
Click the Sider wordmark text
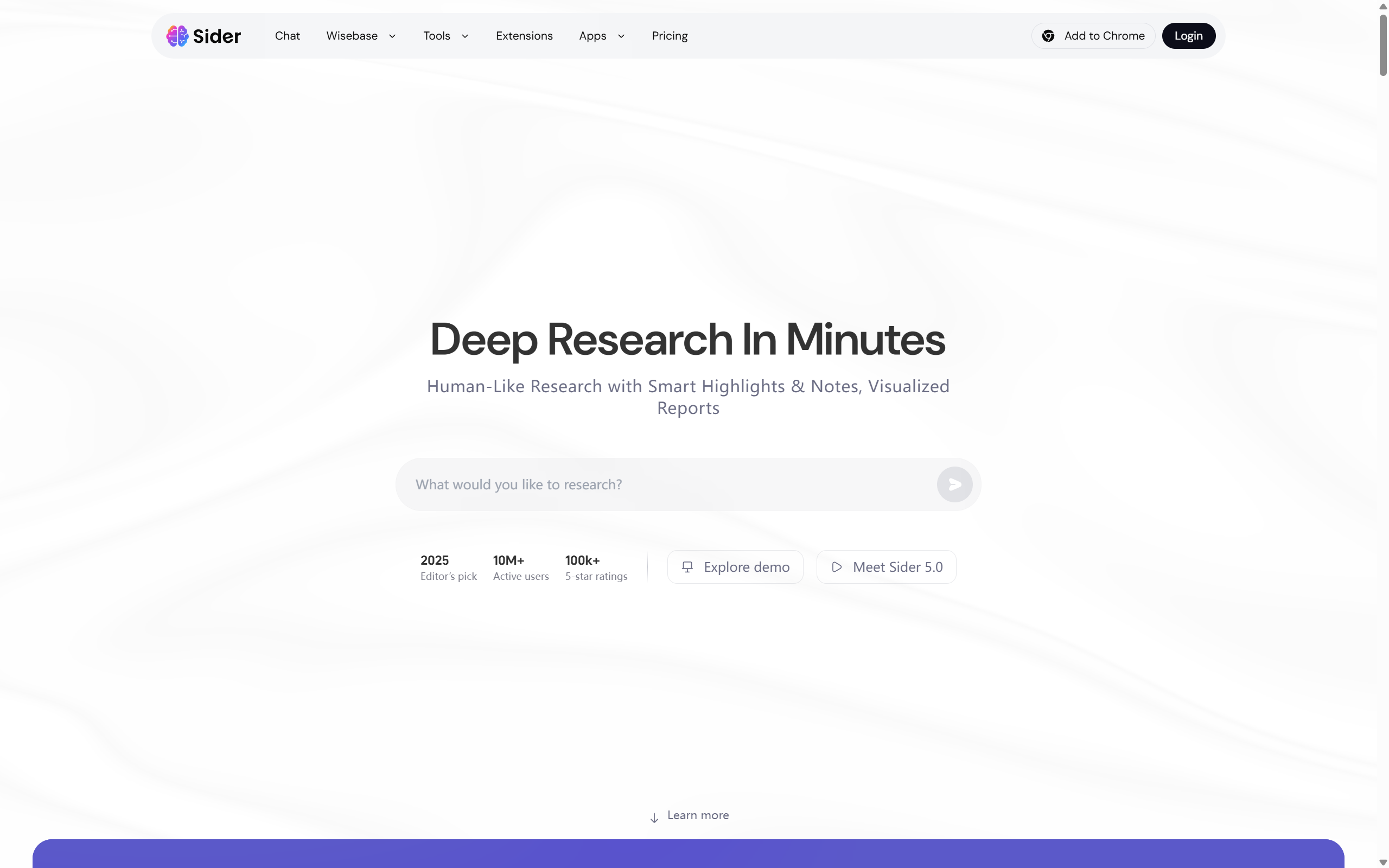coord(217,36)
